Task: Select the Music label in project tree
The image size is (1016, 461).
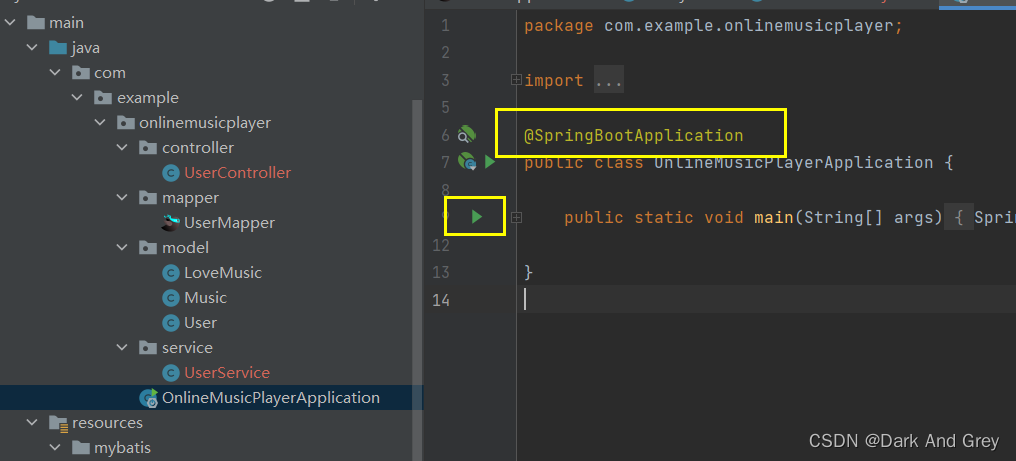Action: 205,298
